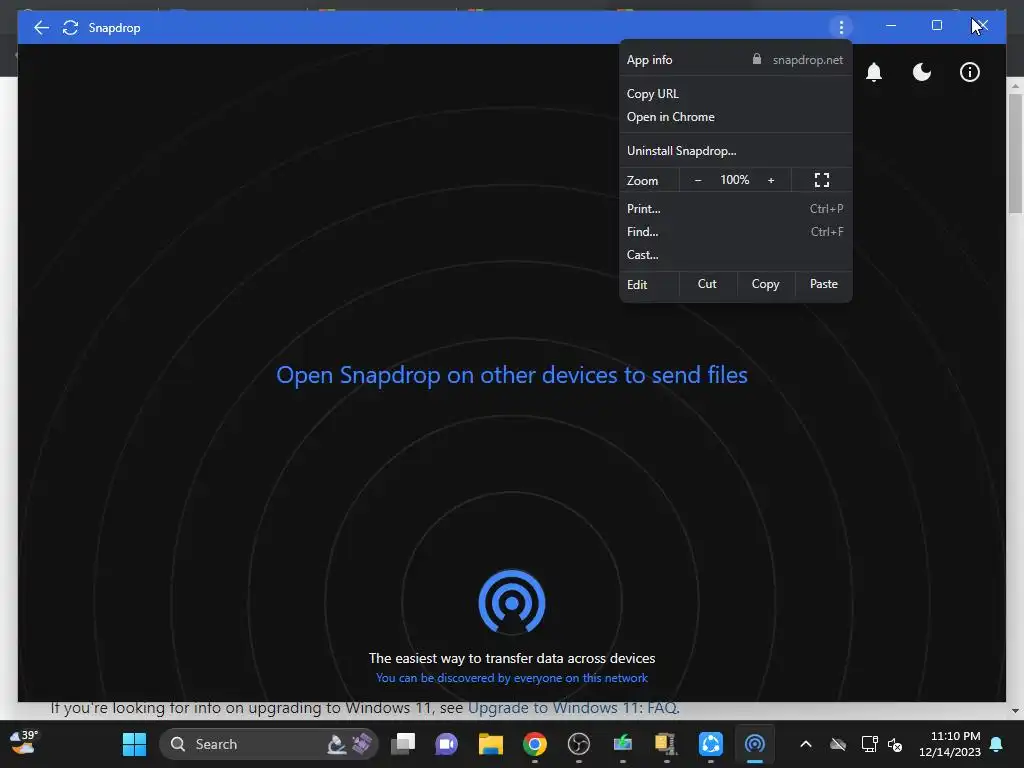
Task: Choose Cast... from the menu
Action: [x=735, y=255]
